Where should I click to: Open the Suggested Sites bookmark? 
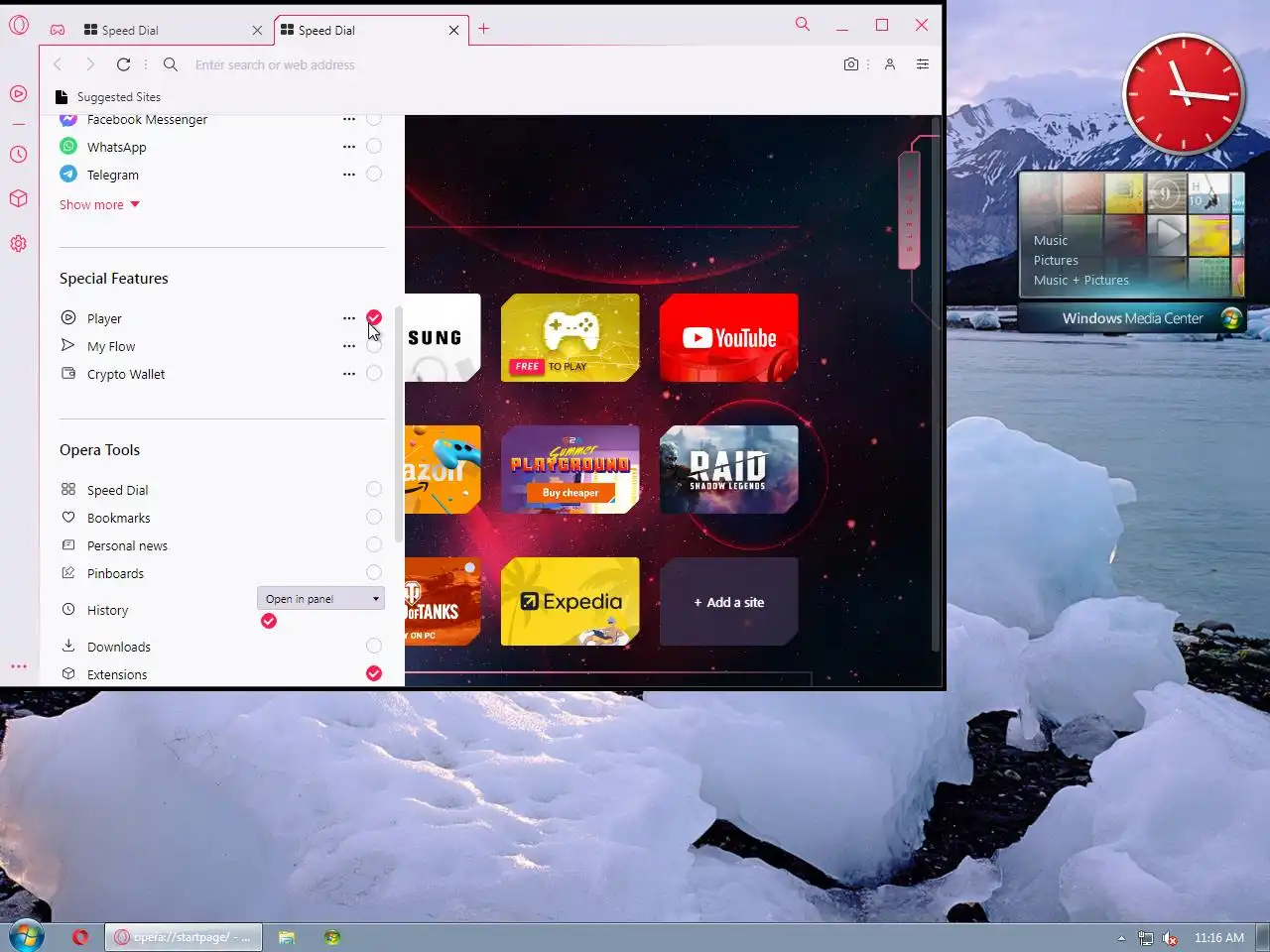tap(107, 97)
